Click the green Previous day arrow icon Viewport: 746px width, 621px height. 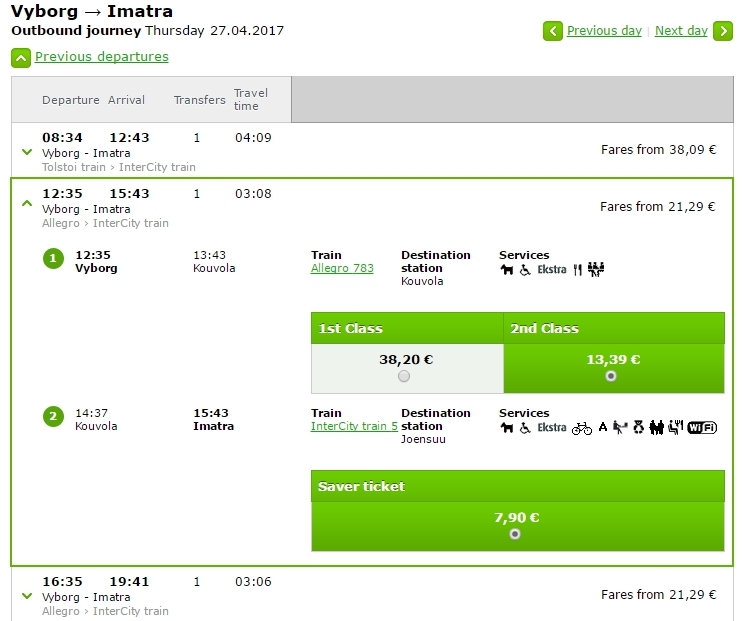553,31
